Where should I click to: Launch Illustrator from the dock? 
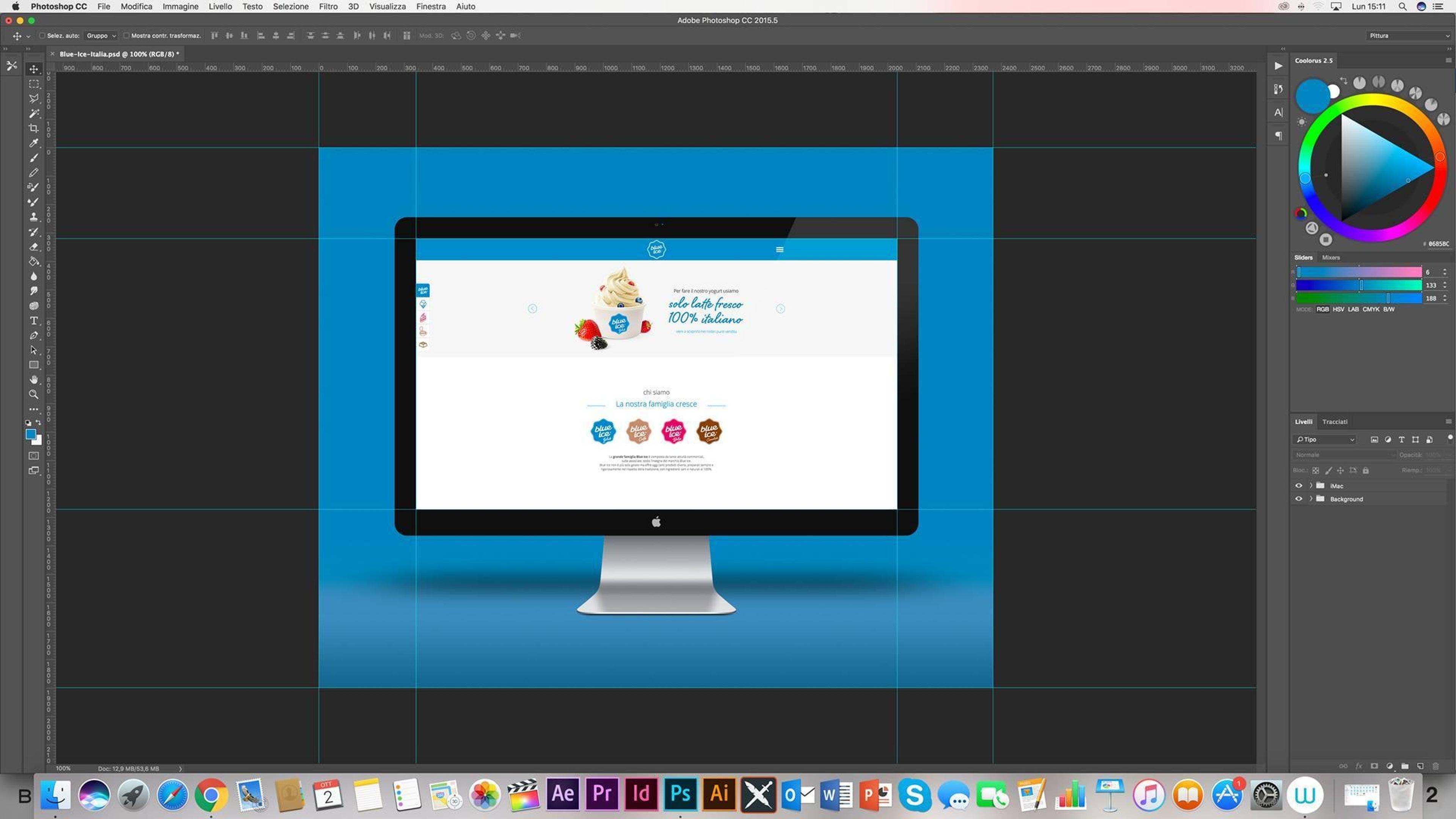(719, 794)
